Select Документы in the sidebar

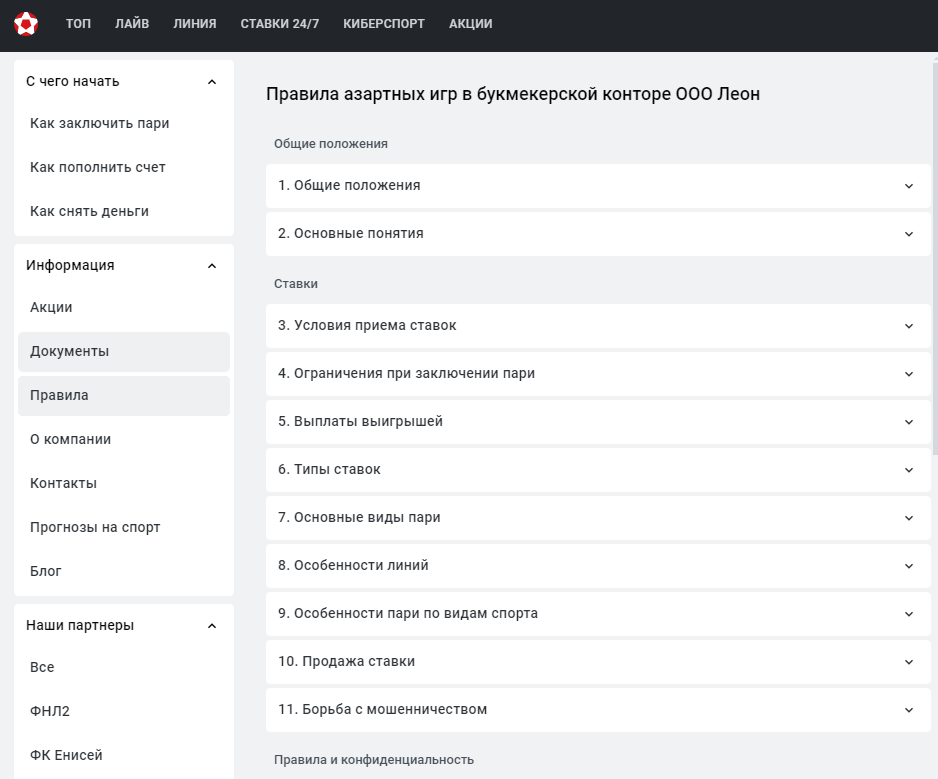124,351
